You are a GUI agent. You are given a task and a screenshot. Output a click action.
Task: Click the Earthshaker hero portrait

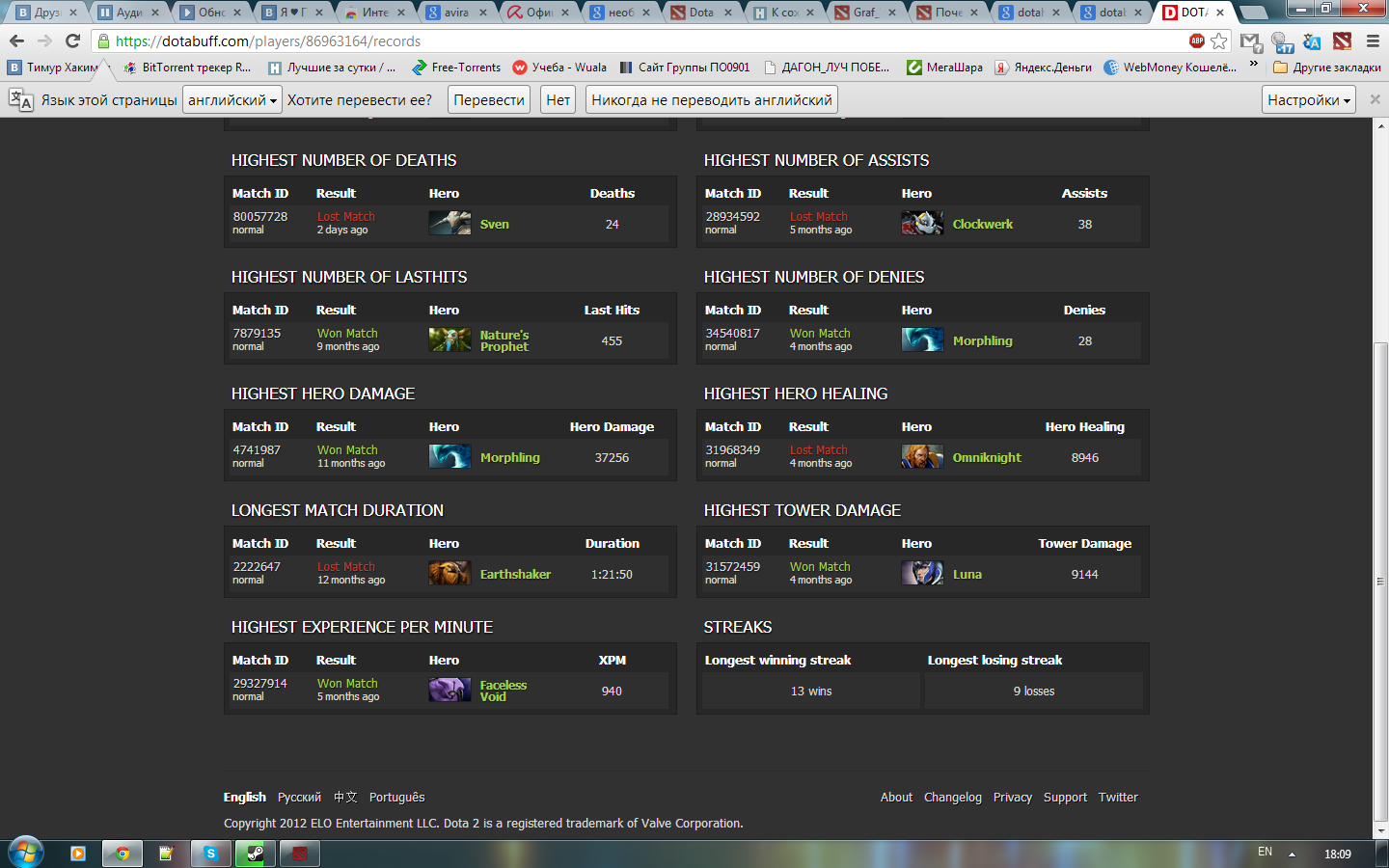449,574
